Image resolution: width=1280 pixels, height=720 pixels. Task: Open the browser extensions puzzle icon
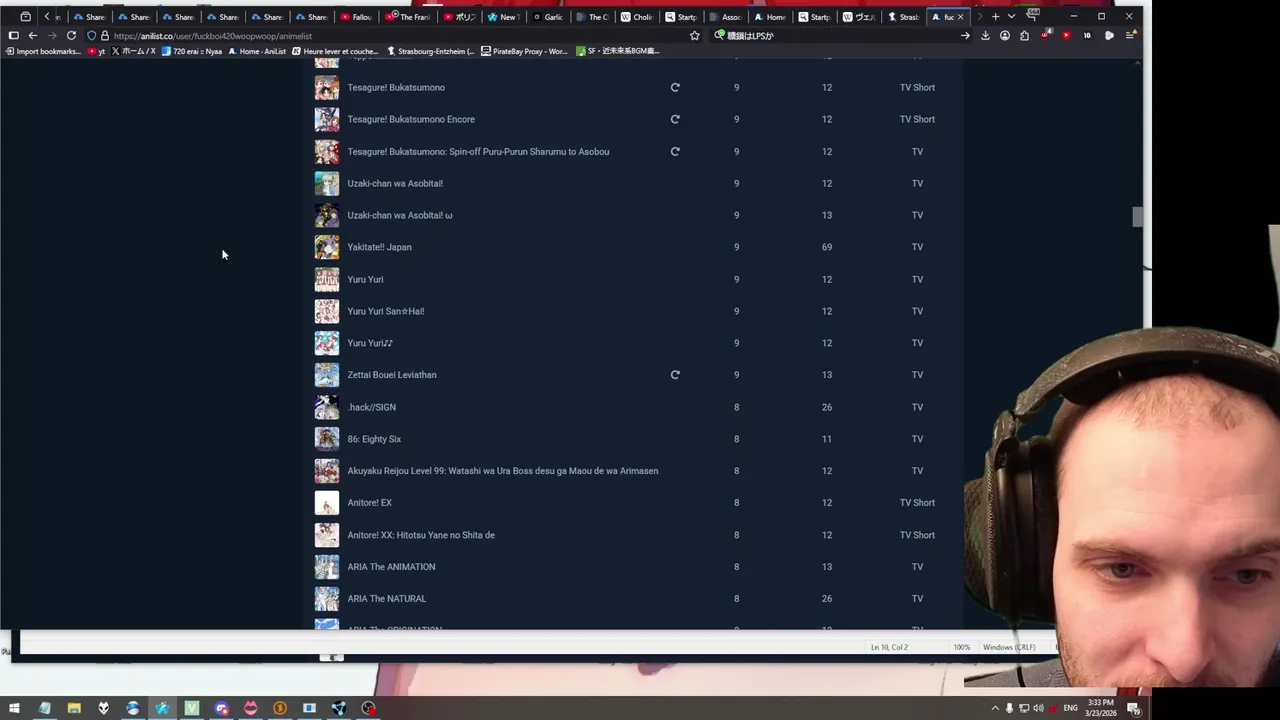1024,36
